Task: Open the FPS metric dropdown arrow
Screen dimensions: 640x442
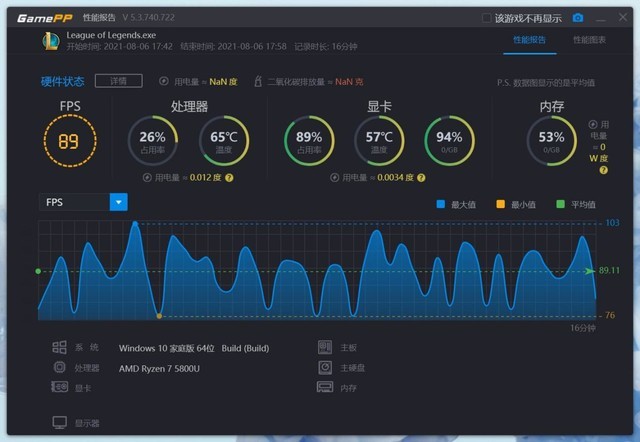Action: pyautogui.click(x=119, y=202)
